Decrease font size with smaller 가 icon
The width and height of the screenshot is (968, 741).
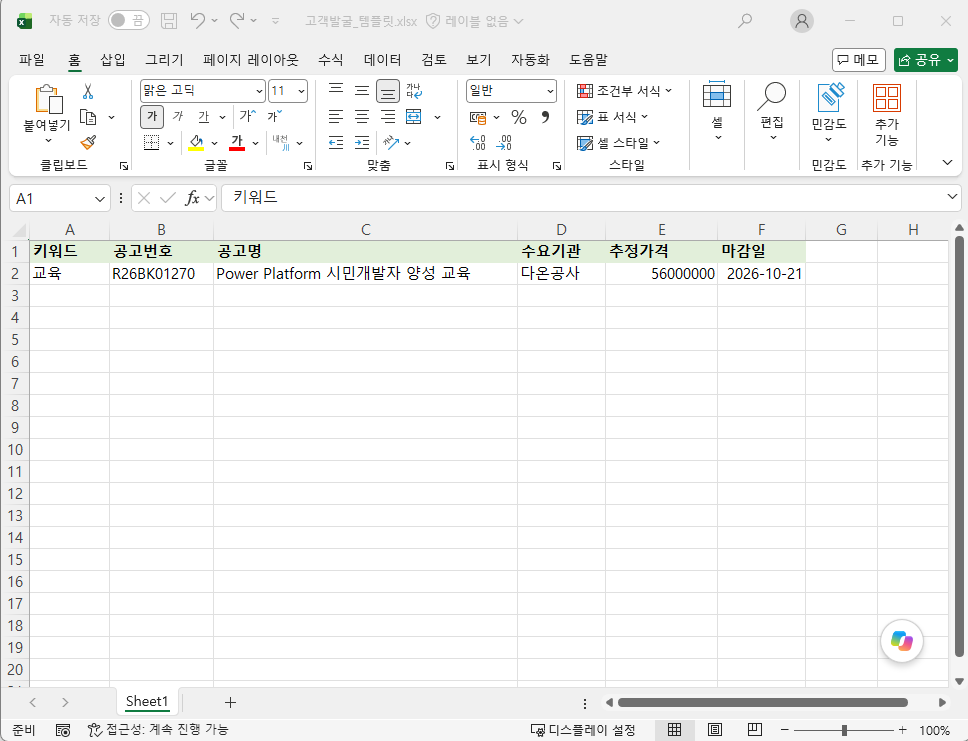click(x=274, y=116)
